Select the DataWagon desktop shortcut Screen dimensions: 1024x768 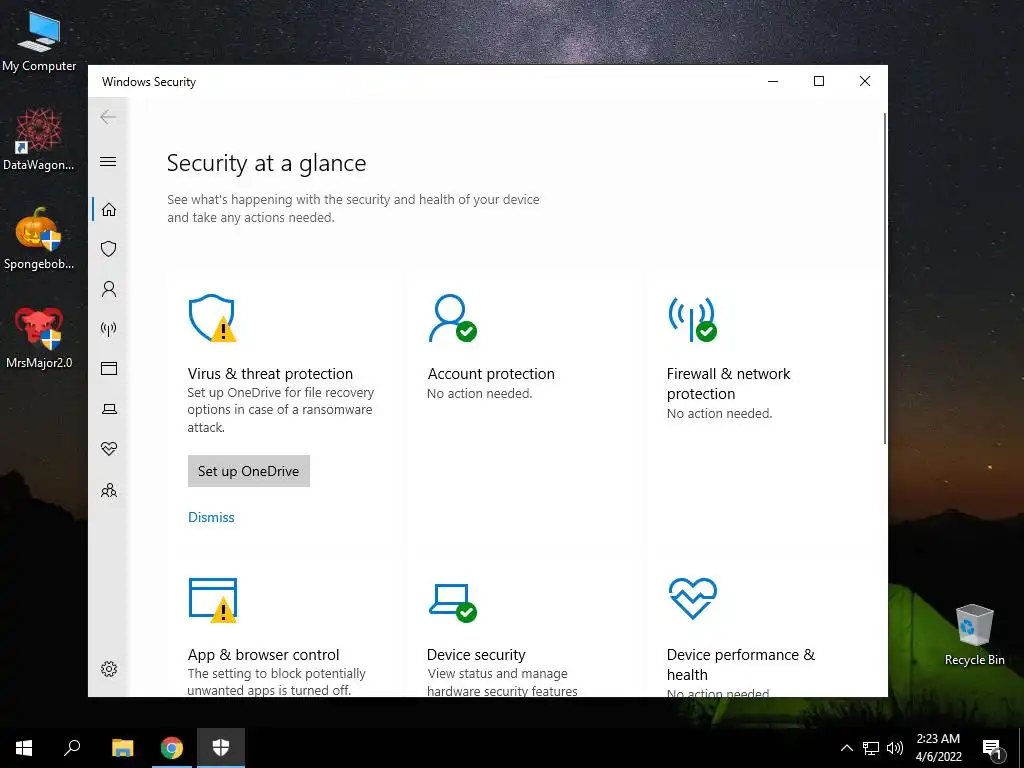click(39, 140)
